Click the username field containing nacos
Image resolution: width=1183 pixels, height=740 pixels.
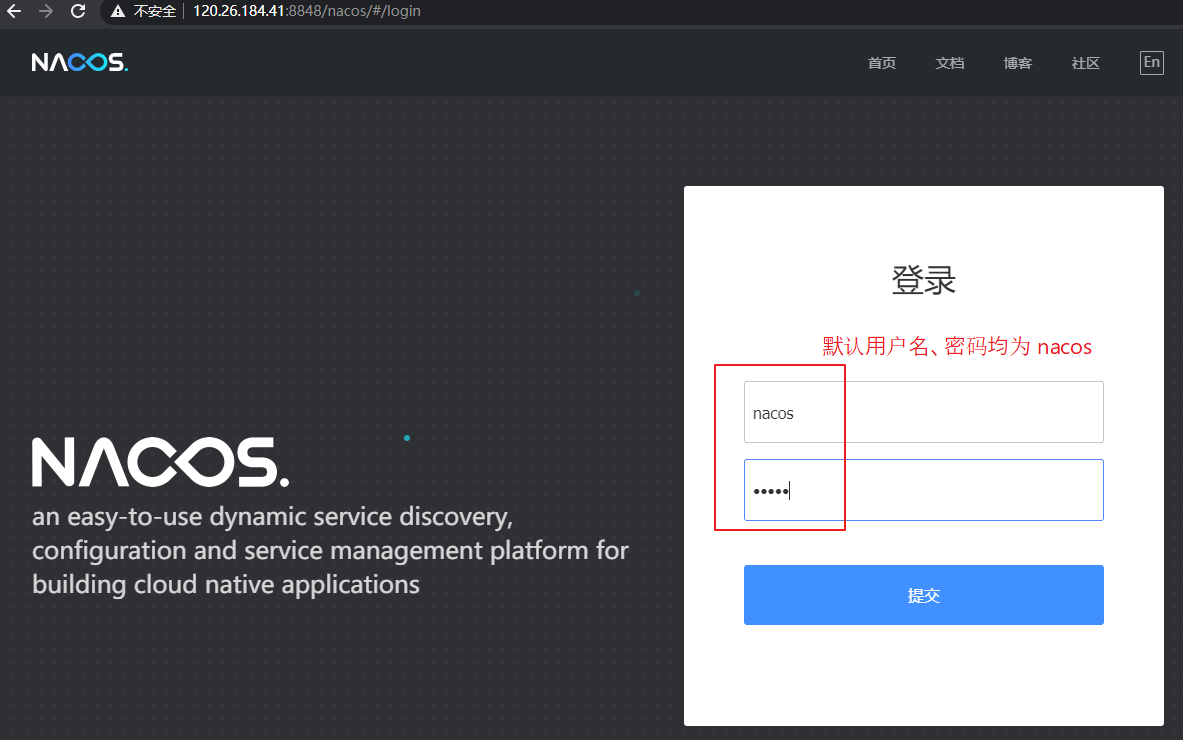point(923,412)
